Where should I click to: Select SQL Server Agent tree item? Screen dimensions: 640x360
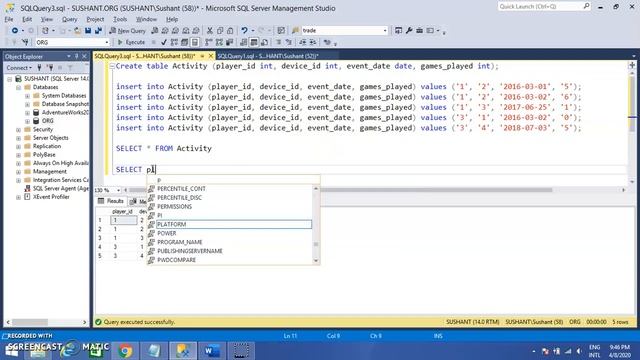(60, 188)
